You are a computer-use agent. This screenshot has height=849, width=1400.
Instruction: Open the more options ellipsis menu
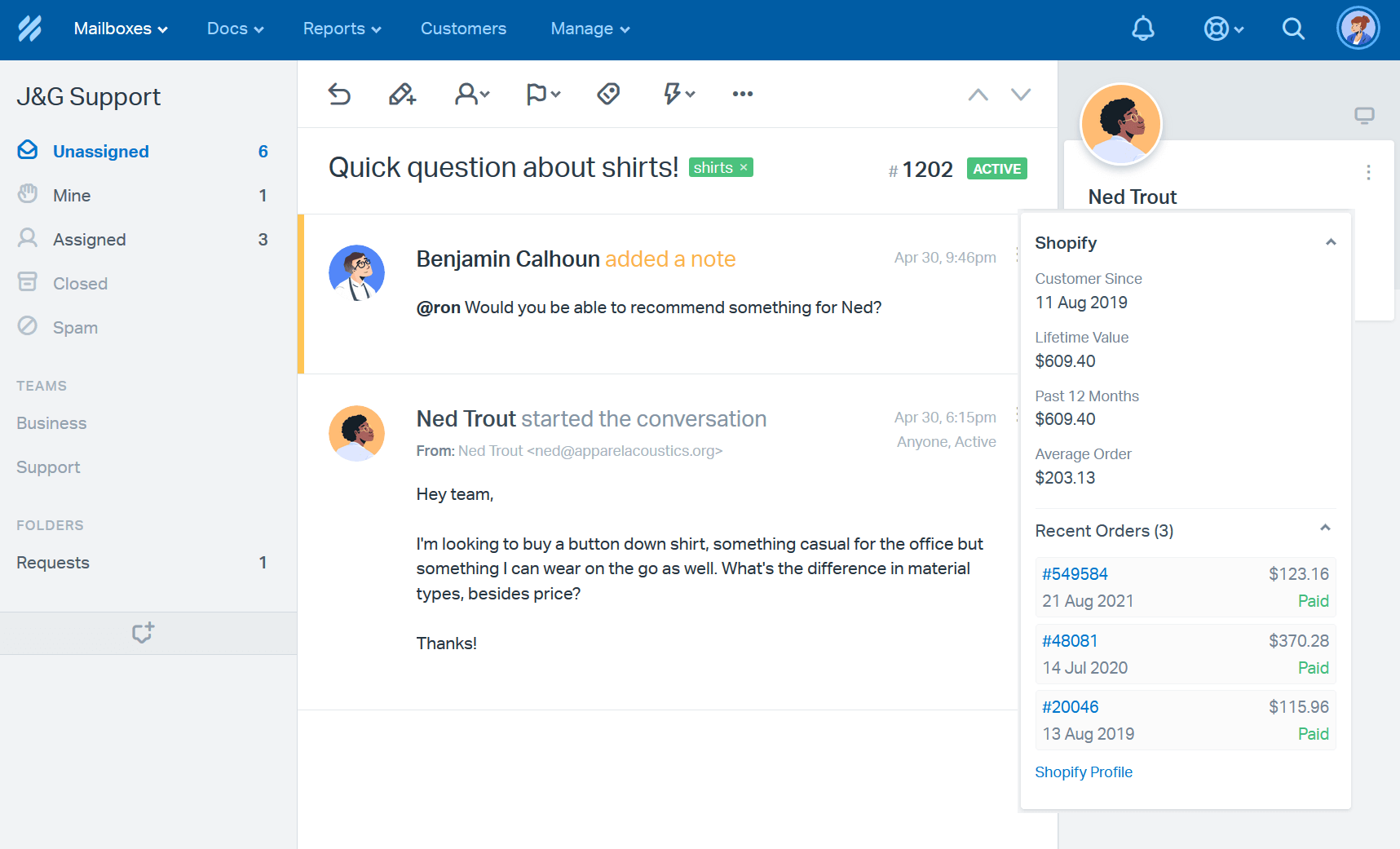(742, 95)
